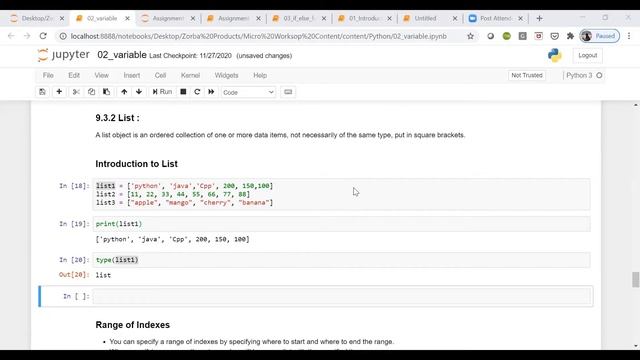Run the current cell
This screenshot has height=360, width=640.
pos(162,92)
